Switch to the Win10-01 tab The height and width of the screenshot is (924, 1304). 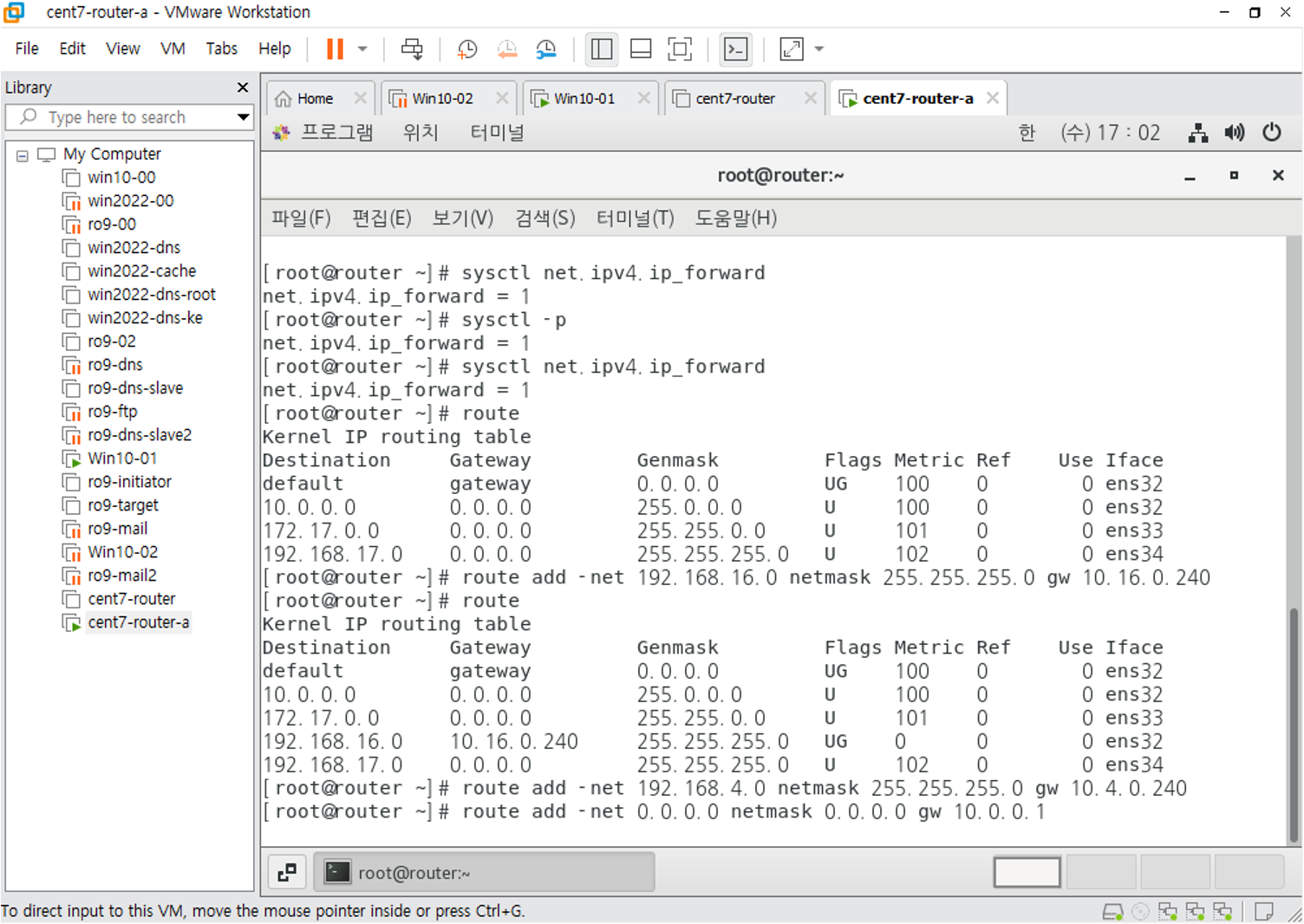tap(584, 99)
